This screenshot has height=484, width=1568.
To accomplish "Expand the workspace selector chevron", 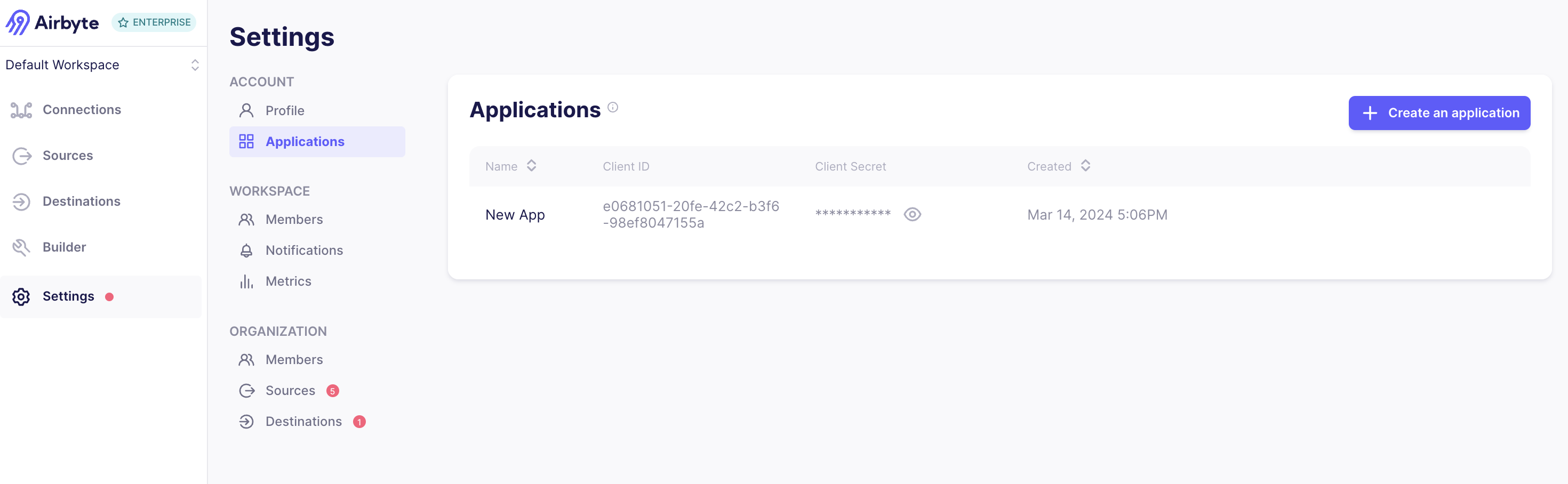I will point(195,64).
